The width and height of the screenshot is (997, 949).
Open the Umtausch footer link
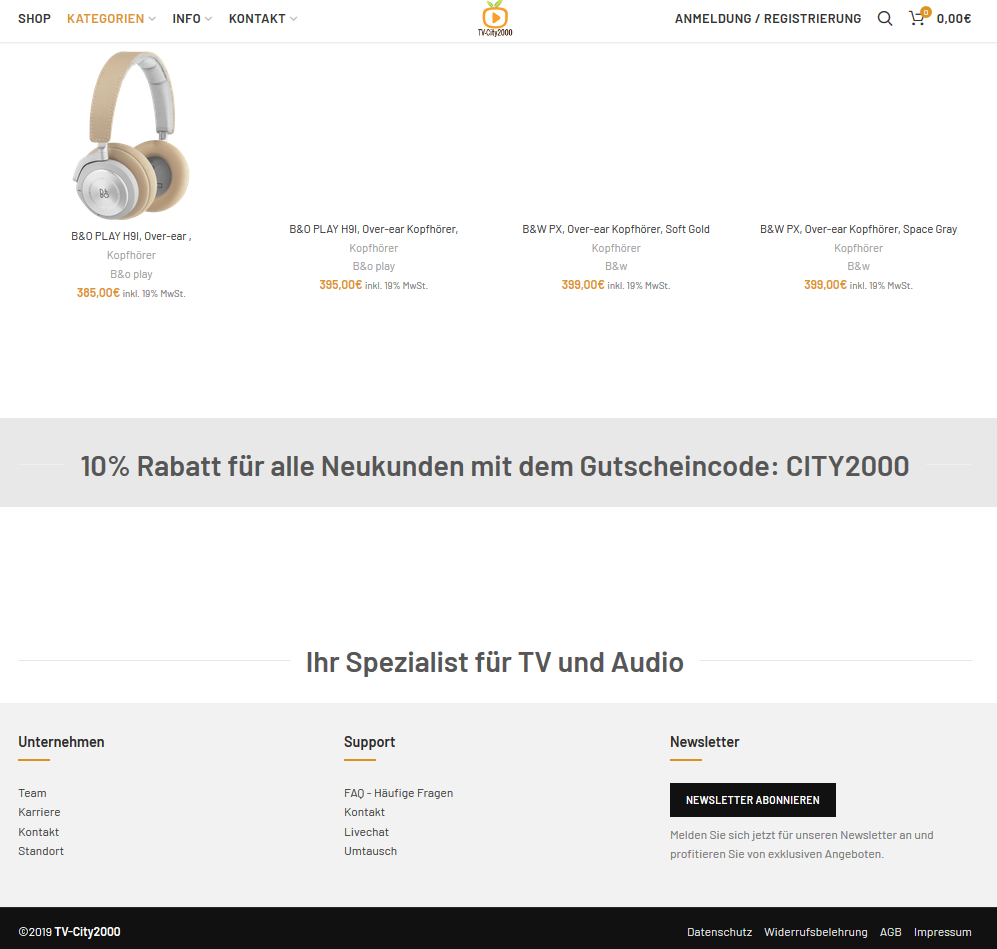[x=370, y=851]
